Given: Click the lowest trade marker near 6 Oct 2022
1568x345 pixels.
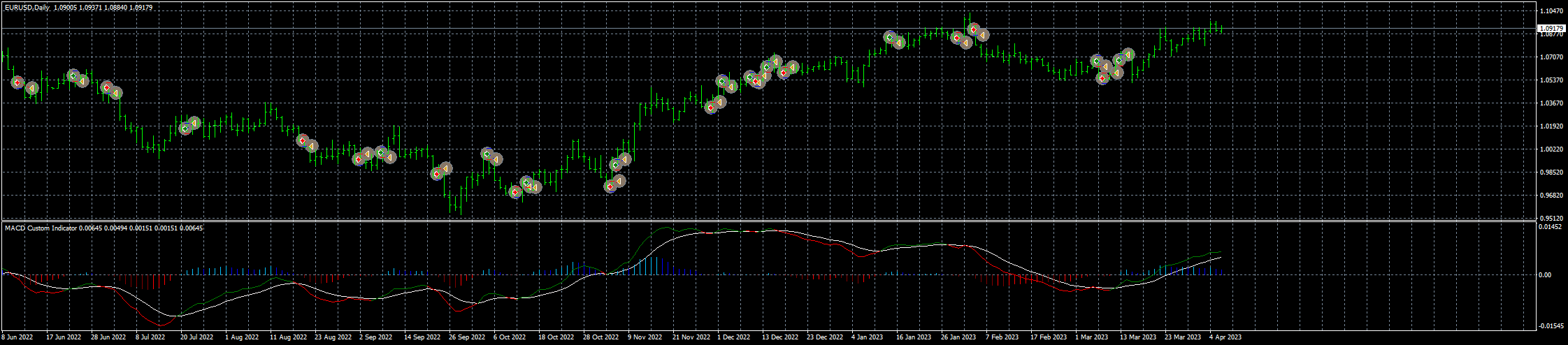Looking at the screenshot, I should click(515, 192).
